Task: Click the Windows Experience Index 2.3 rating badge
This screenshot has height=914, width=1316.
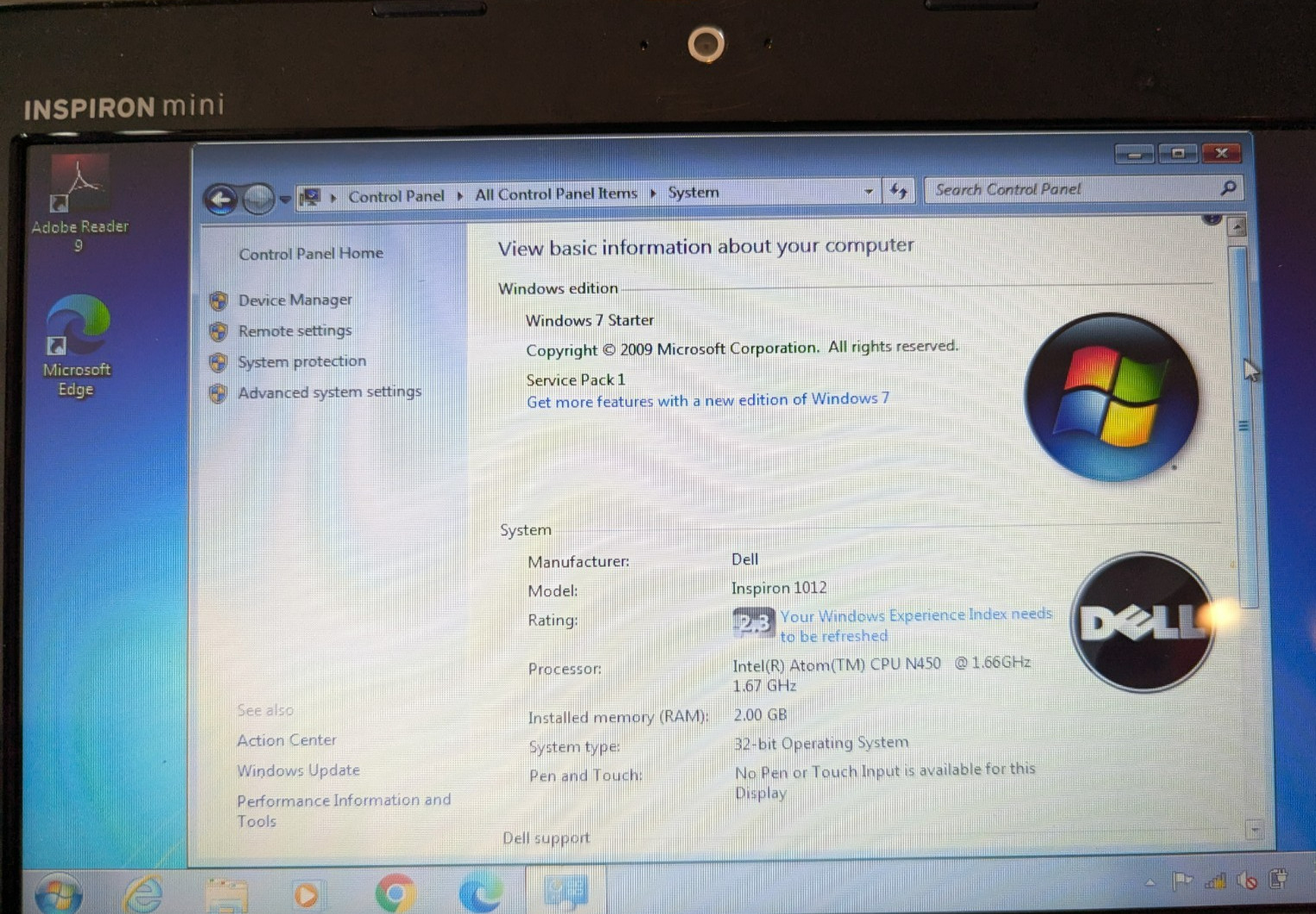Action: pos(754,622)
